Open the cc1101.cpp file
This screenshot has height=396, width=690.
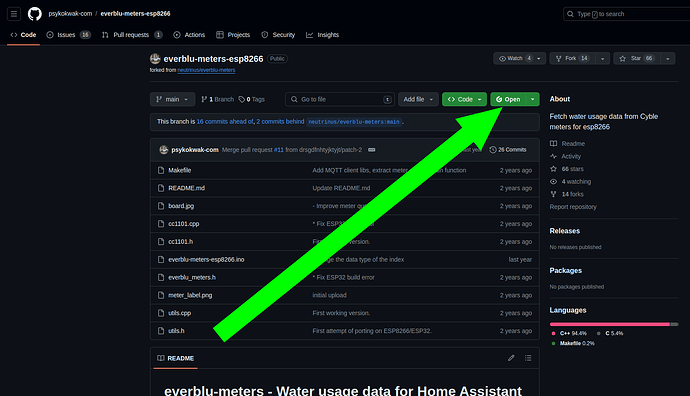pos(184,224)
